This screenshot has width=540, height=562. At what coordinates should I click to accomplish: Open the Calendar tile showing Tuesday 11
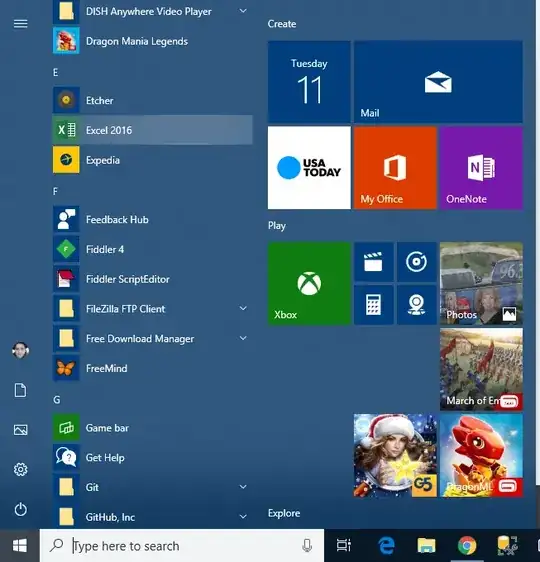[309, 82]
